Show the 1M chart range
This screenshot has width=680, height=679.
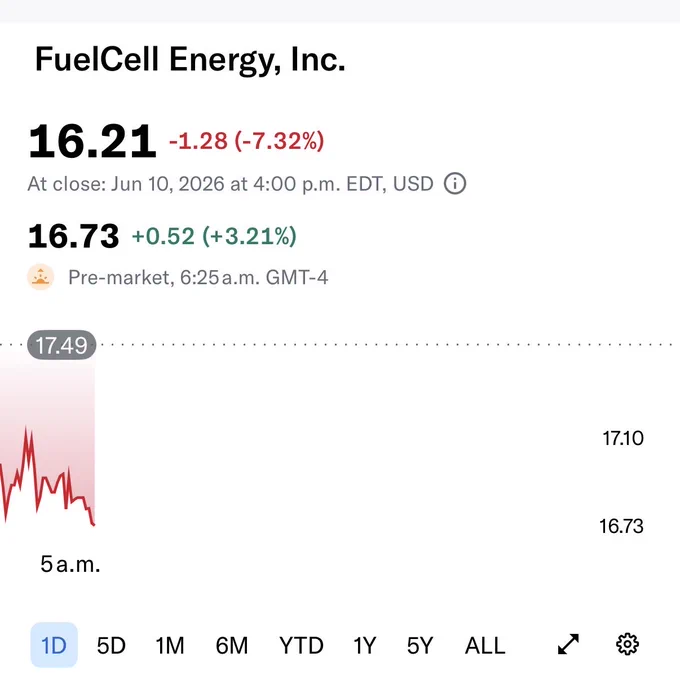point(170,646)
